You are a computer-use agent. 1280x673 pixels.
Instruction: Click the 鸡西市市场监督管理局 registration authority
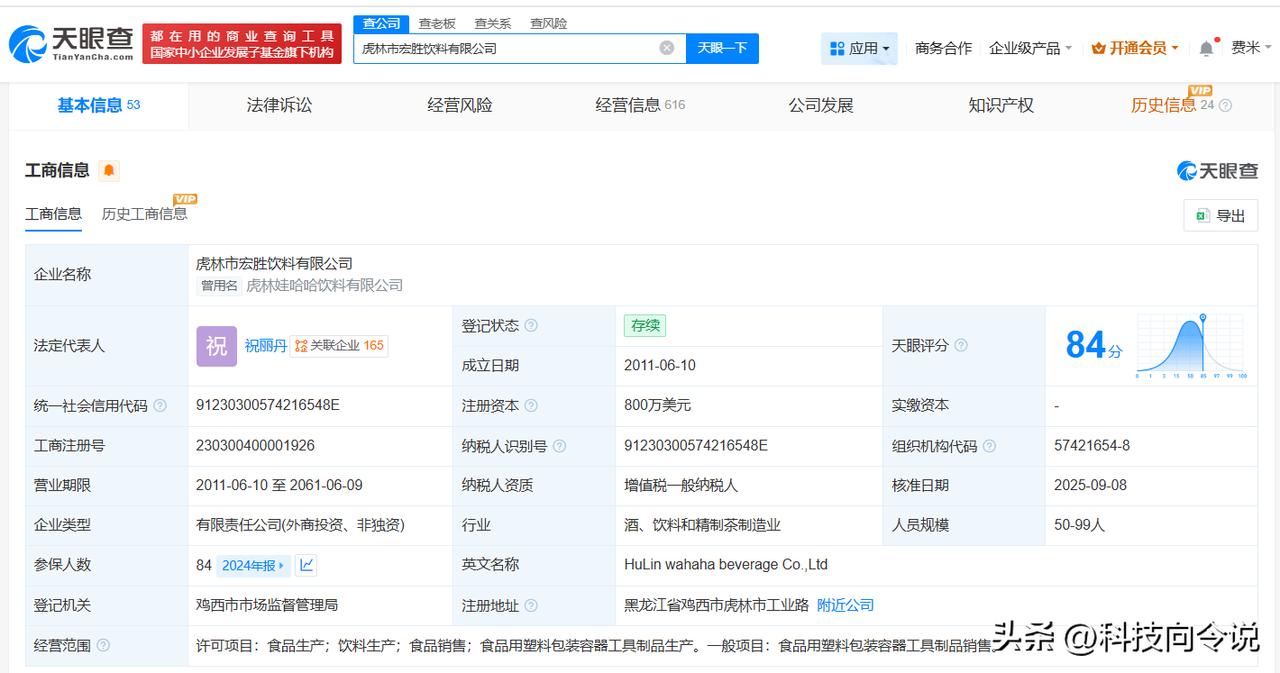(267, 605)
